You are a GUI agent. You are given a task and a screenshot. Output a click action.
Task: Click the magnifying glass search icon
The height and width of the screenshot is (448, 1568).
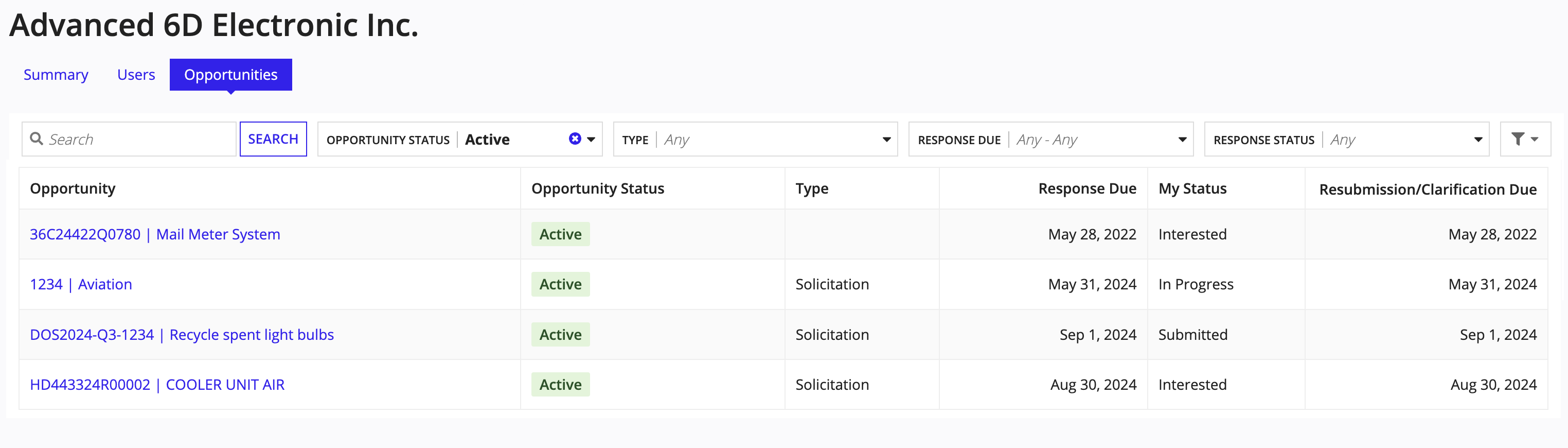tap(37, 139)
